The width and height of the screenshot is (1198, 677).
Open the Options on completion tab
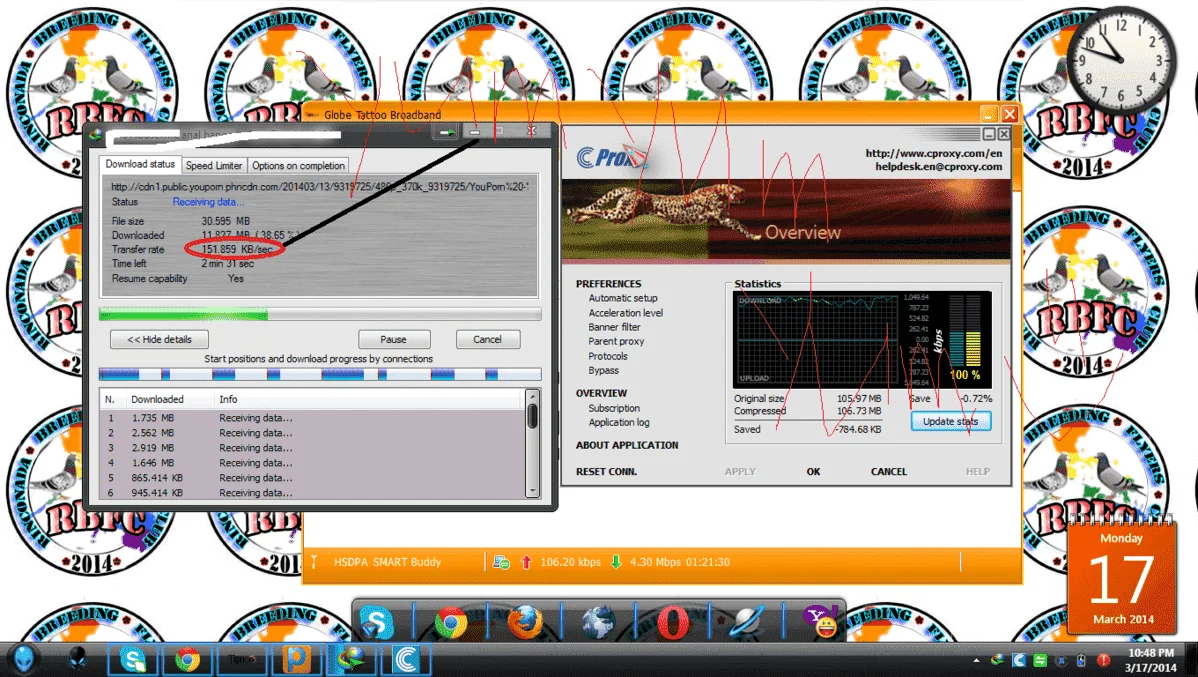click(298, 165)
